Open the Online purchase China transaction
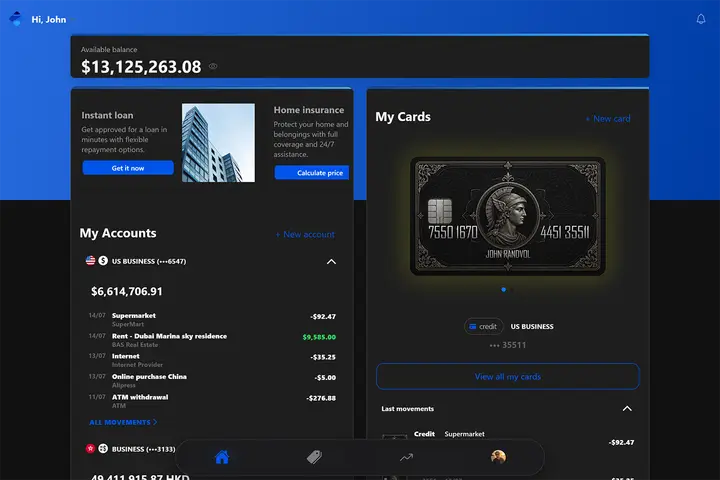 [212, 380]
